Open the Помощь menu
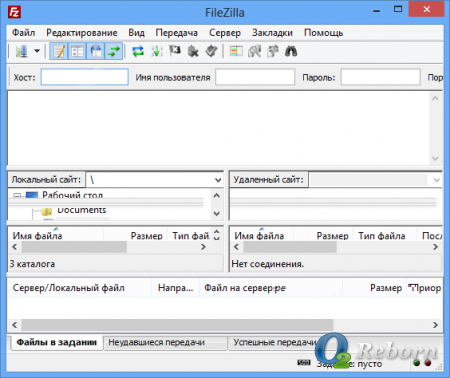Image resolution: width=450 pixels, height=378 pixels. pyautogui.click(x=323, y=33)
